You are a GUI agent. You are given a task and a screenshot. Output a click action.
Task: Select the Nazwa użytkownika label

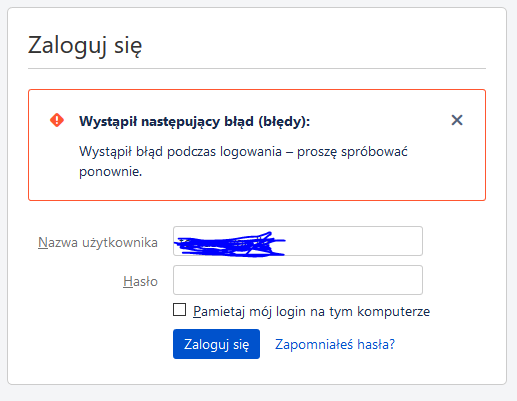pos(98,242)
